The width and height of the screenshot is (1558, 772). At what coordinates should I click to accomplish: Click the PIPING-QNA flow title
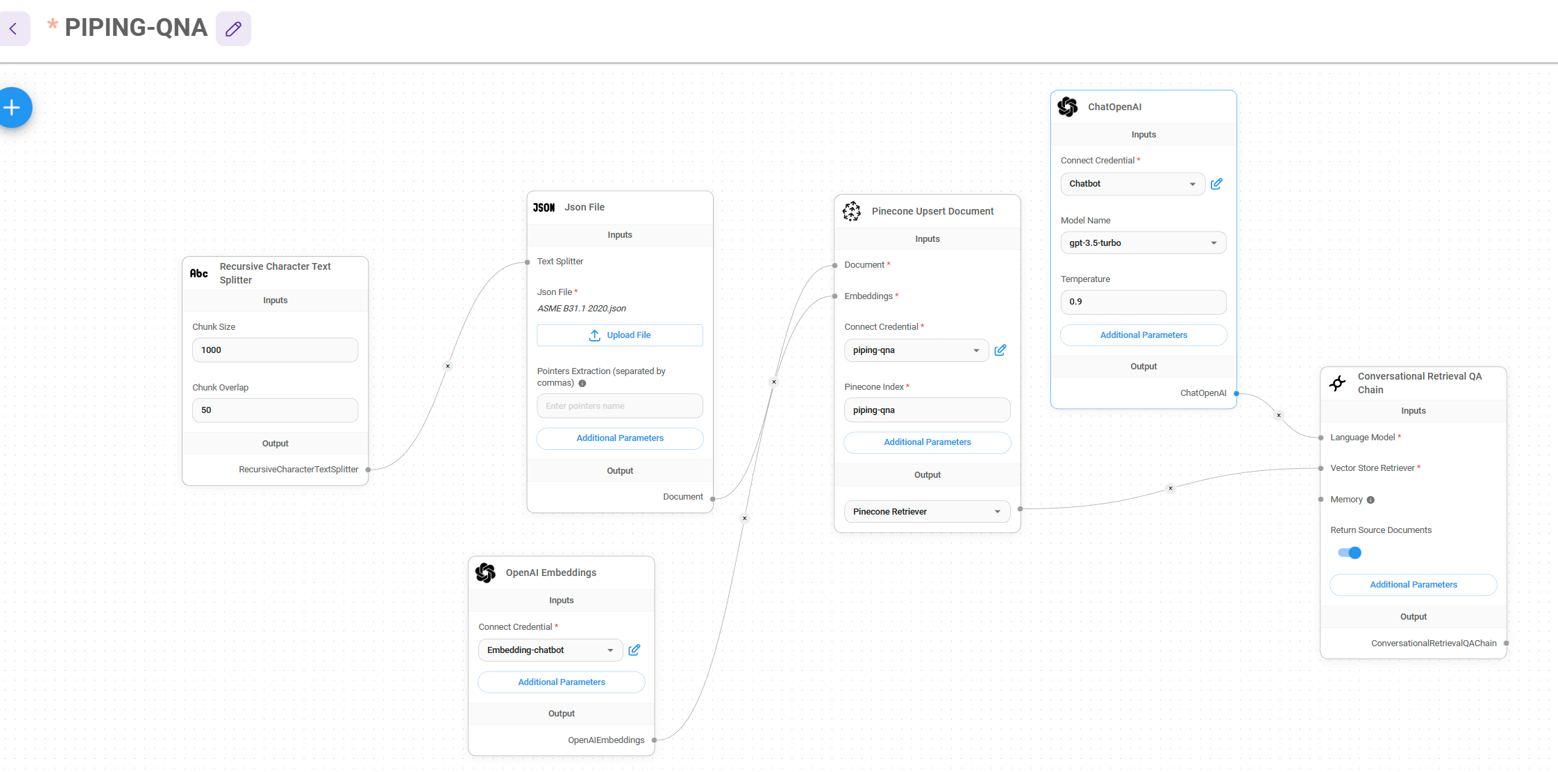tap(136, 28)
